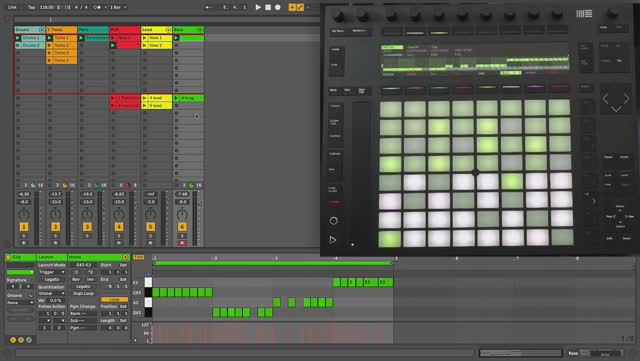Image resolution: width=640 pixels, height=361 pixels.
Task: Select the Pad track header
Action: 124,30
